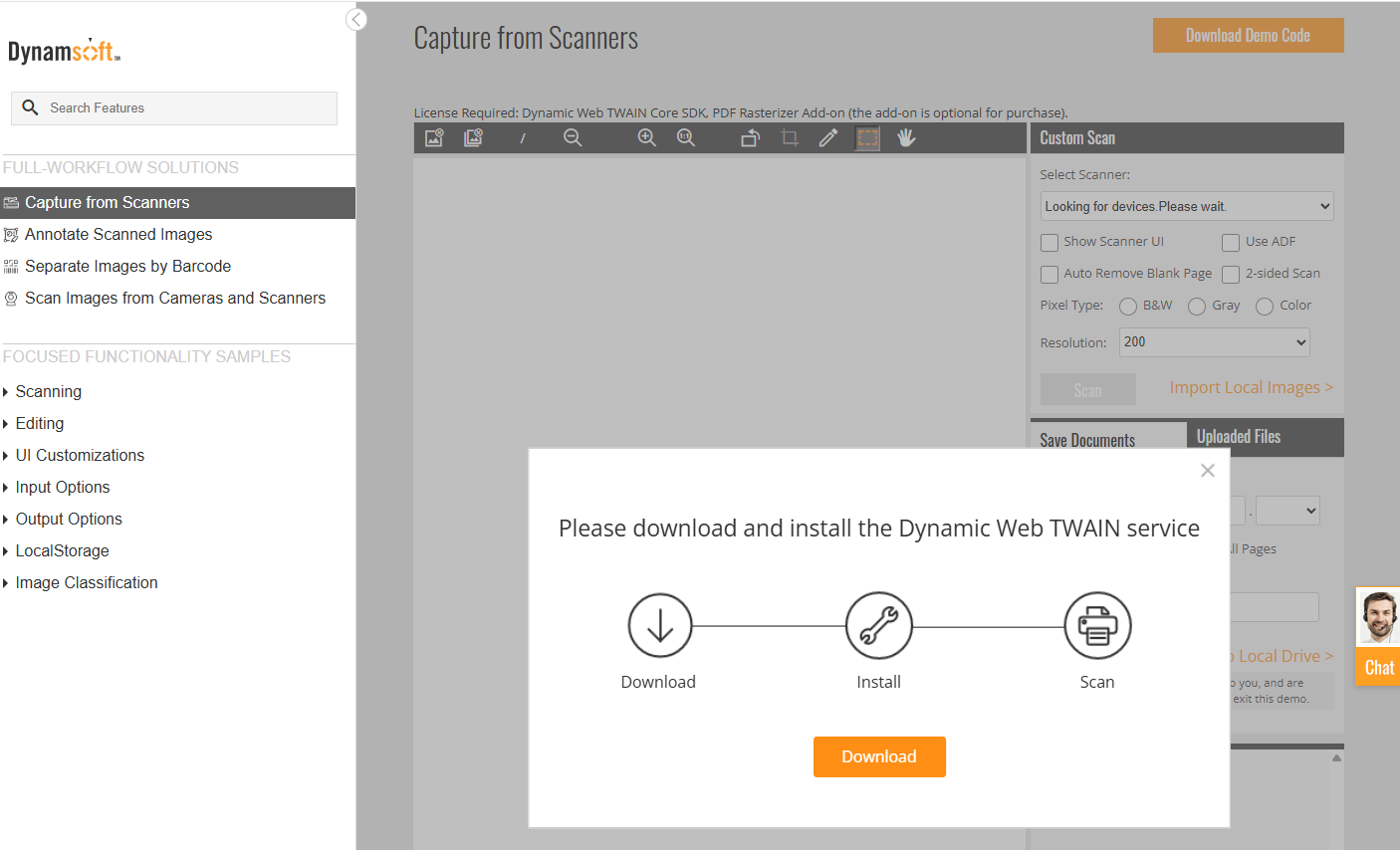1400x850 pixels.
Task: Click the orange Download button in the dialog
Action: (x=879, y=756)
